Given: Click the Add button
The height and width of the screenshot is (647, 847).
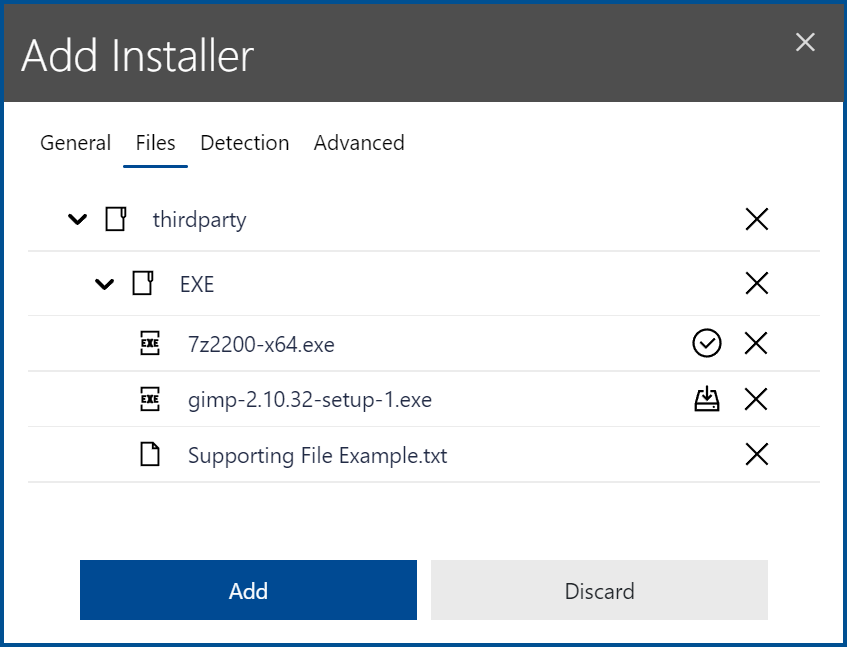Looking at the screenshot, I should click(248, 590).
